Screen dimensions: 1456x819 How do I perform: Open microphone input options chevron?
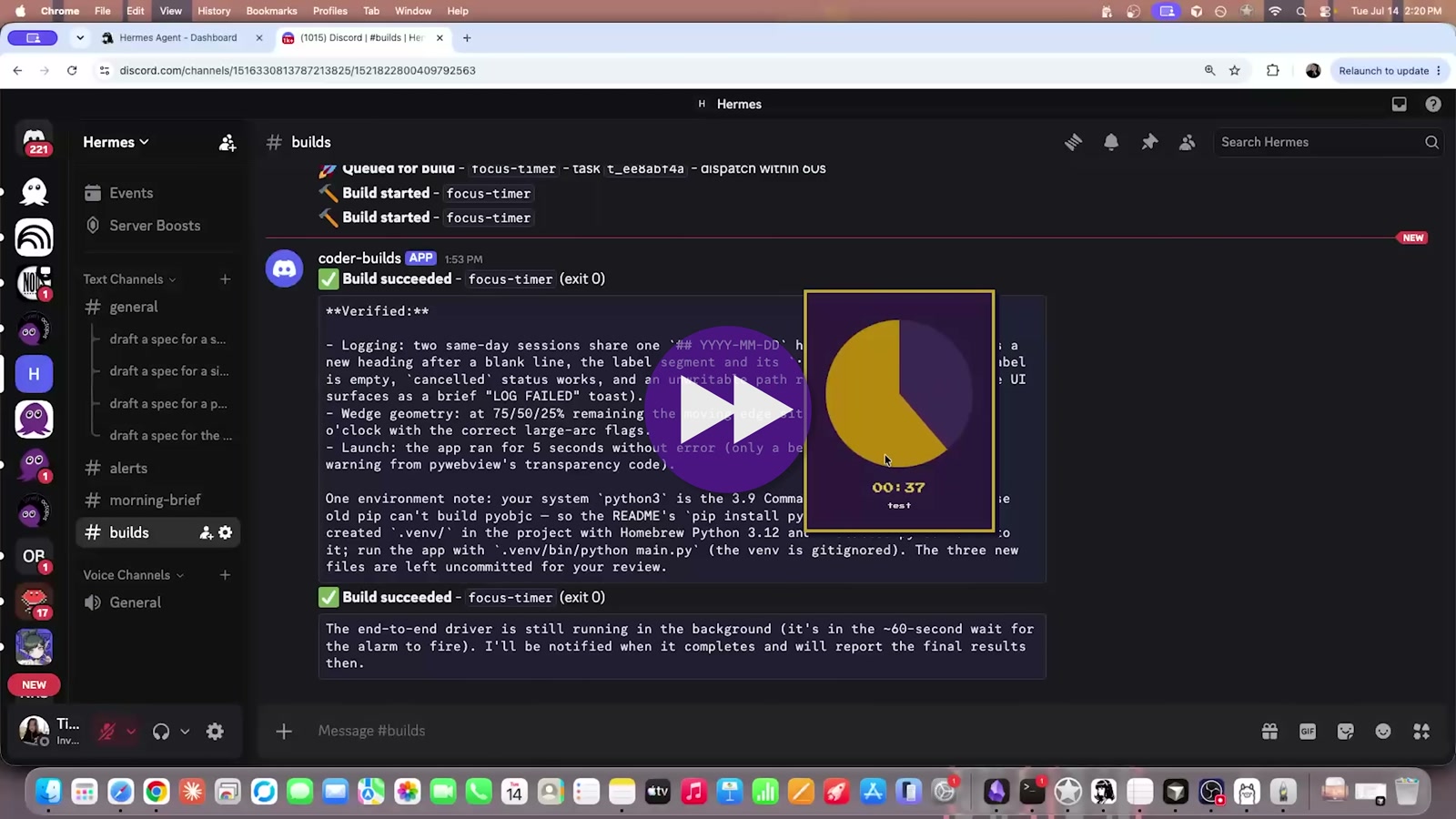click(131, 732)
